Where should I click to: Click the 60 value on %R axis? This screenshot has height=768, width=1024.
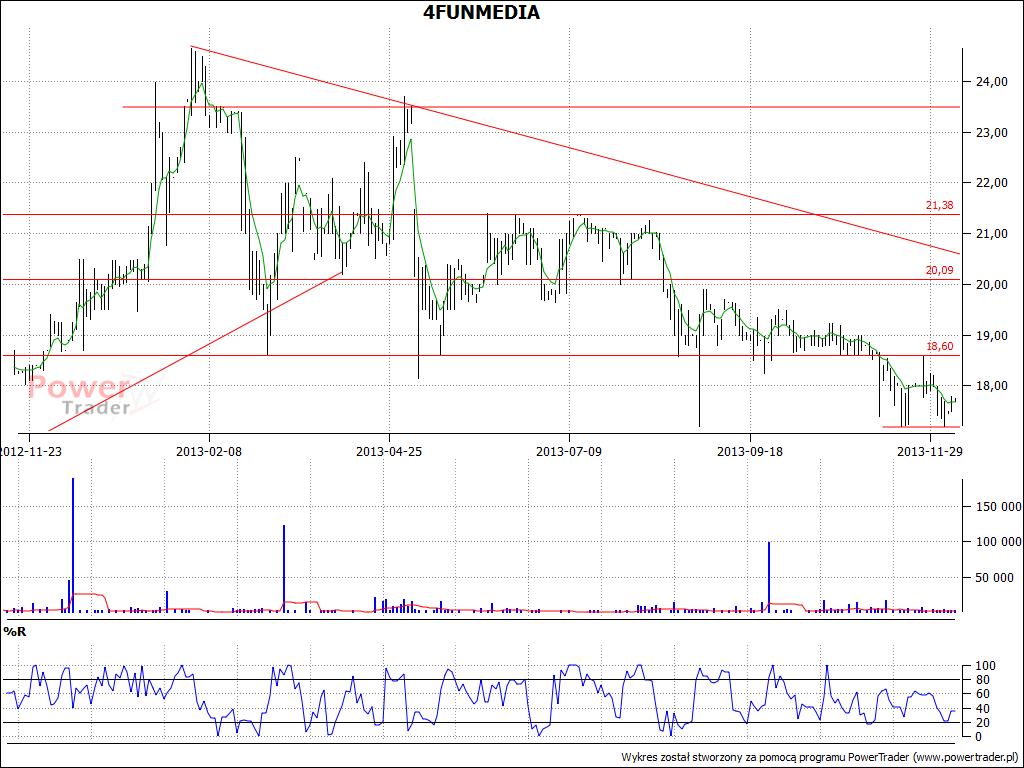[985, 694]
